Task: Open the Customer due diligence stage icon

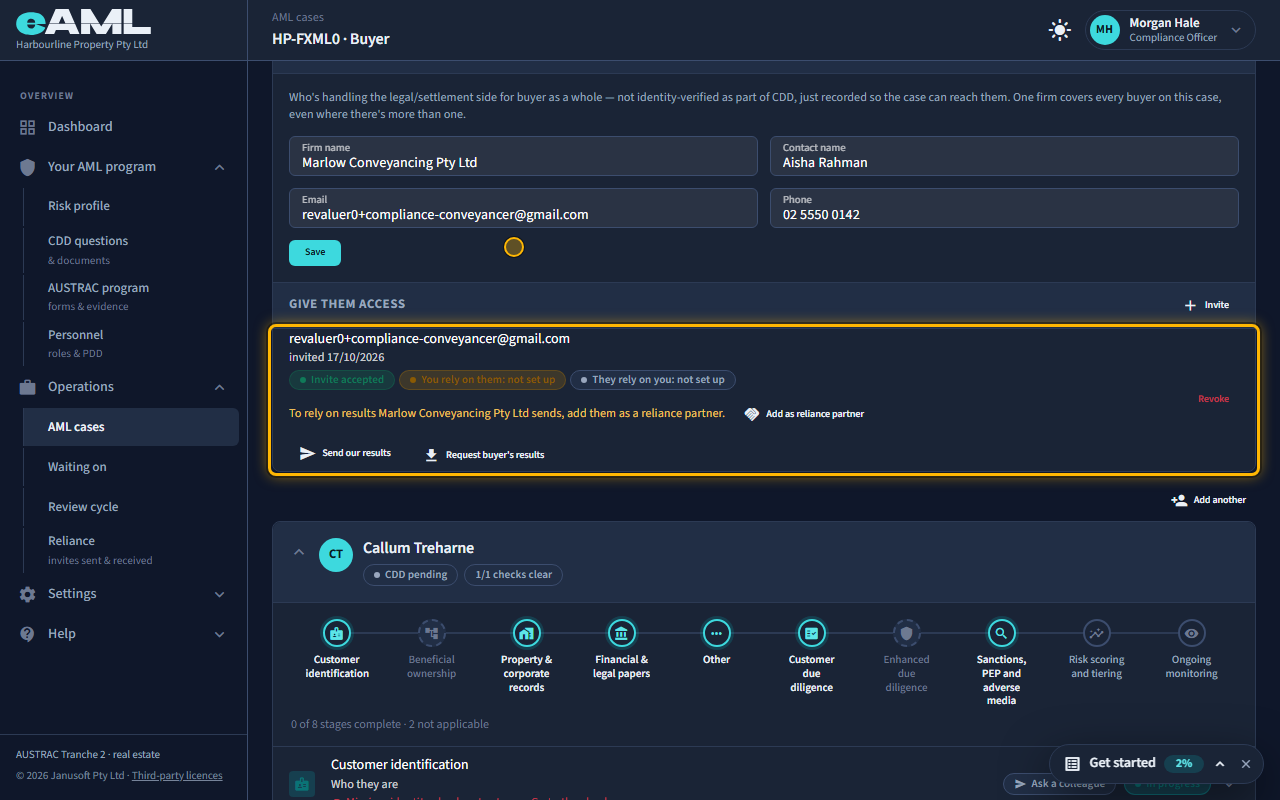Action: (811, 633)
